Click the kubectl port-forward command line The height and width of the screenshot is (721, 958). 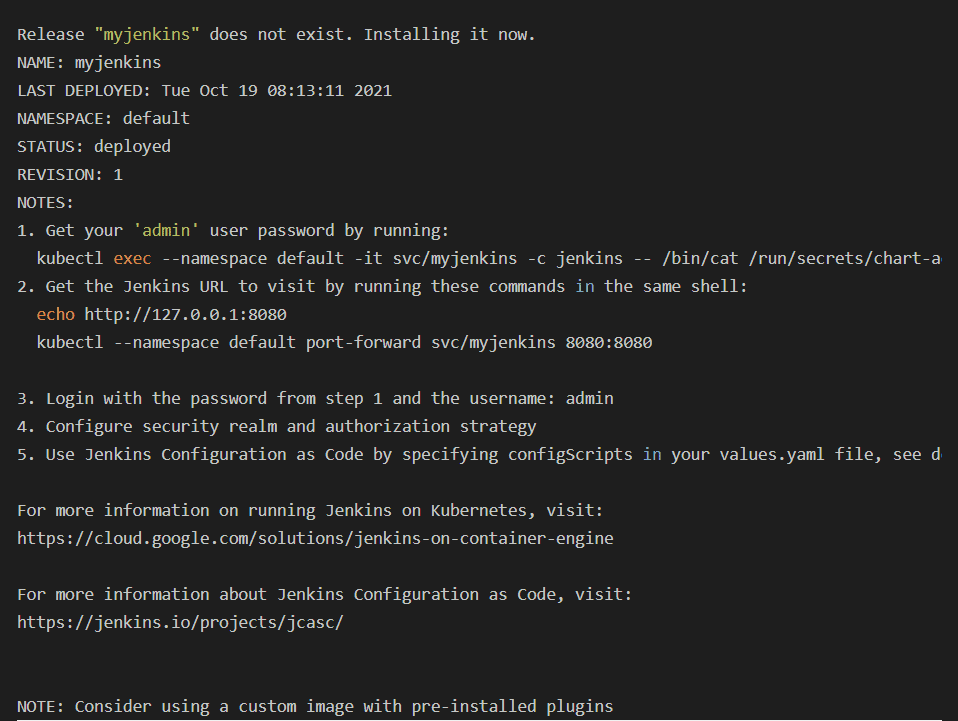tap(345, 343)
